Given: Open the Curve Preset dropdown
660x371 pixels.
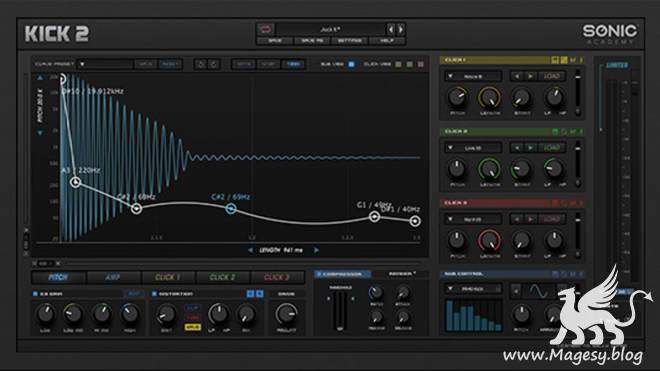Looking at the screenshot, I should (104, 64).
